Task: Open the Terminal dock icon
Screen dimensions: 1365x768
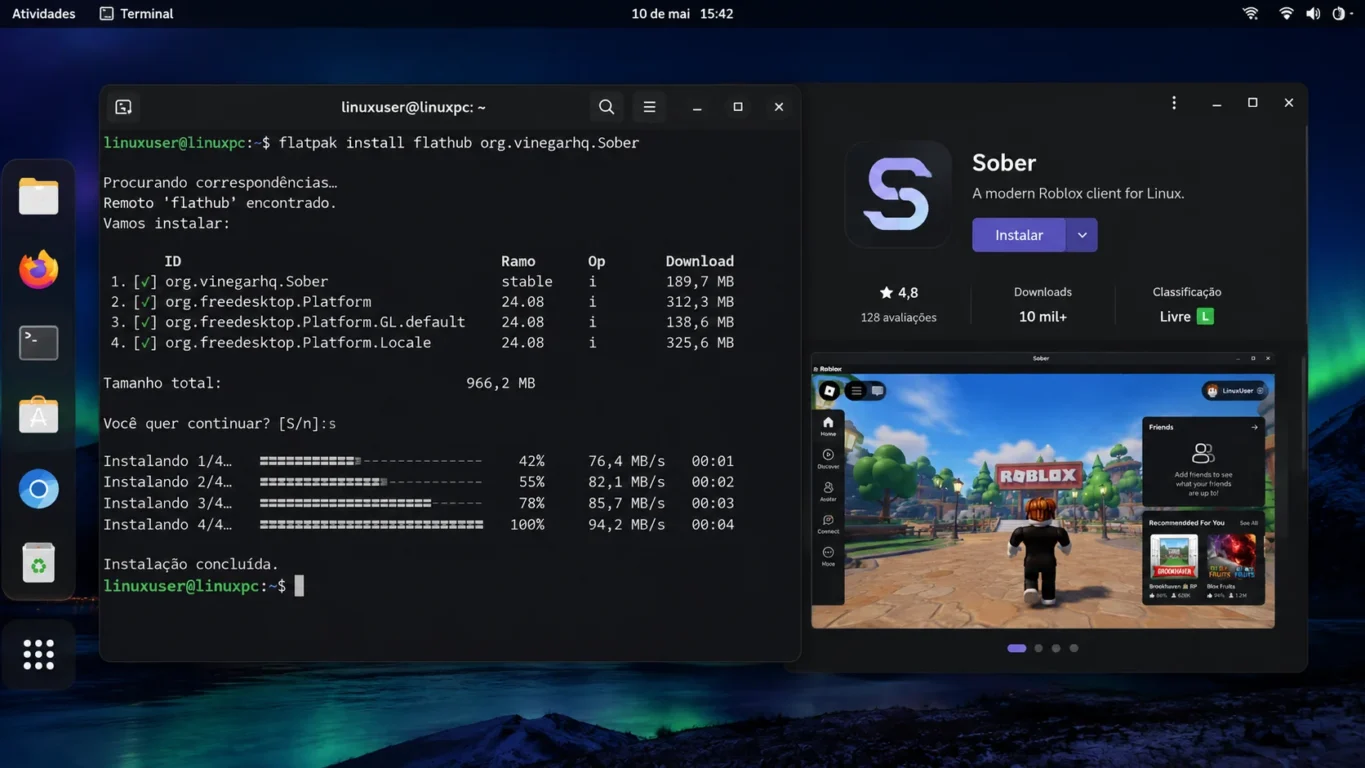Action: click(39, 343)
